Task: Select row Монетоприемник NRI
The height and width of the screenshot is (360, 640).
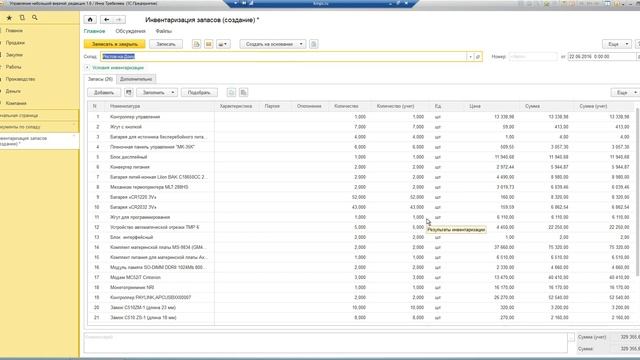Action: (x=361, y=287)
